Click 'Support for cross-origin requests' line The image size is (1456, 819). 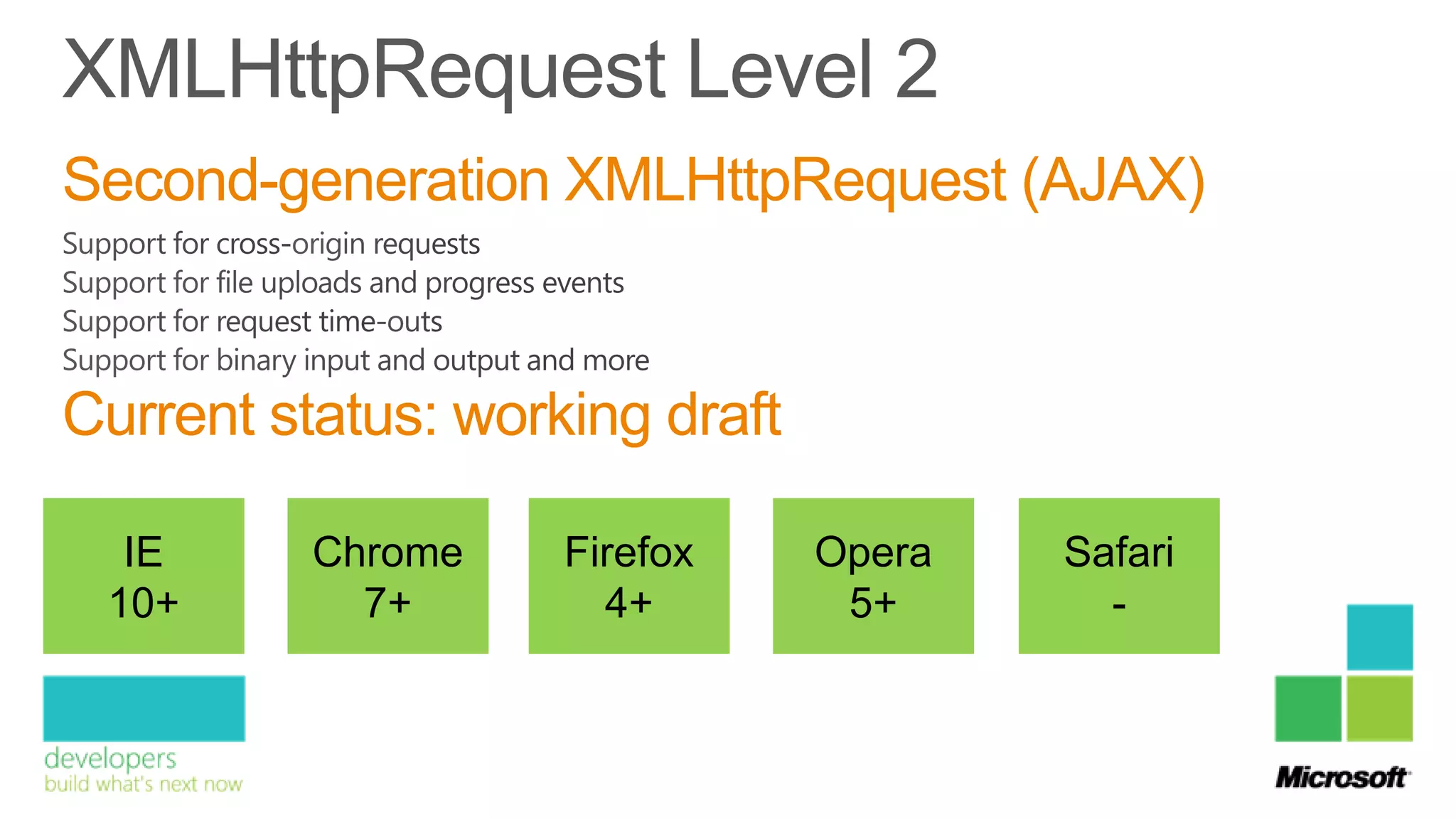pos(271,244)
